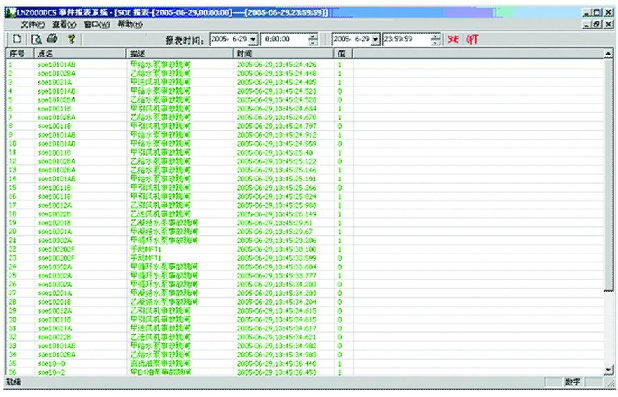Open the 窗口 menu
The height and width of the screenshot is (397, 618).
point(97,24)
